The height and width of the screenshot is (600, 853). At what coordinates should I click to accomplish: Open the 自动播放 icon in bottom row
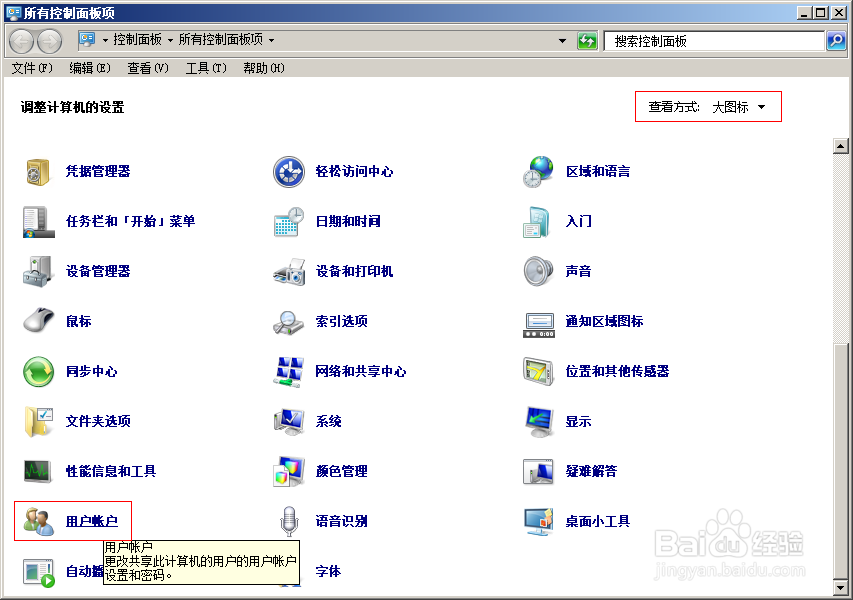39,572
